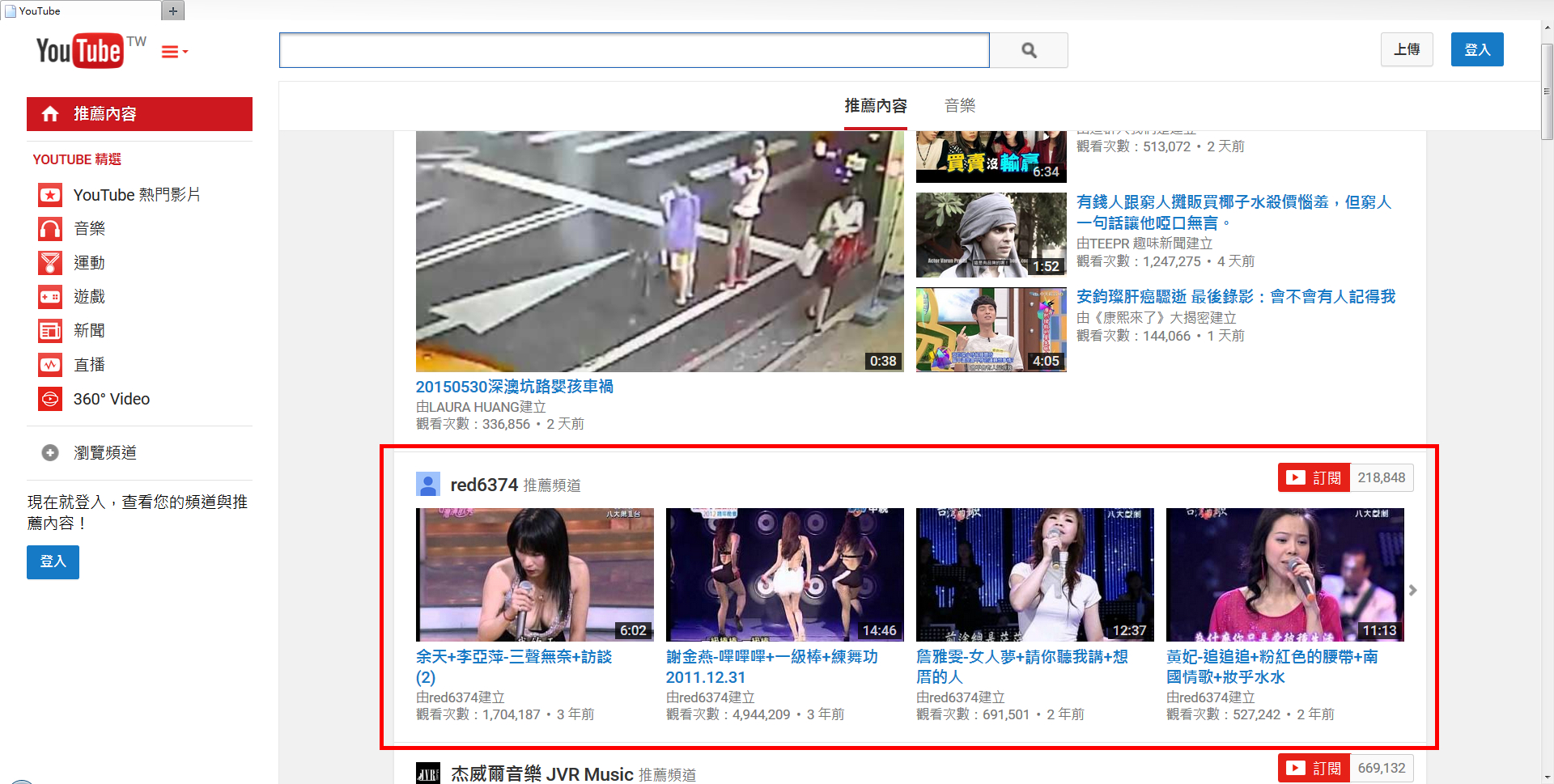Show next red6374 videos with right arrow

1413,591
